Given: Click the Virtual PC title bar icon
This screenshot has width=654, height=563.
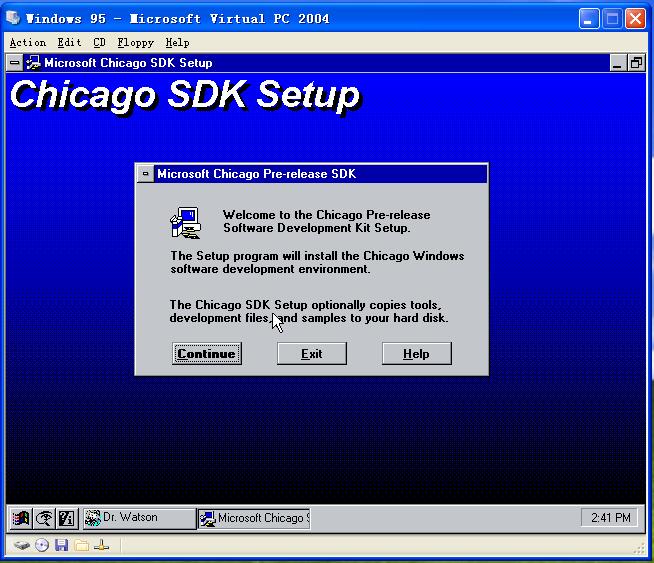Looking at the screenshot, I should tap(13, 18).
